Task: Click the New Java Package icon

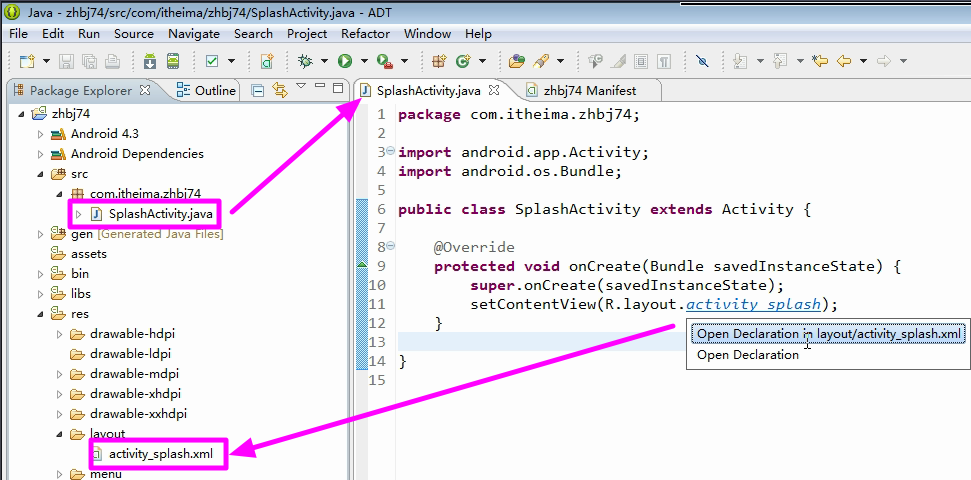Action: [x=439, y=61]
